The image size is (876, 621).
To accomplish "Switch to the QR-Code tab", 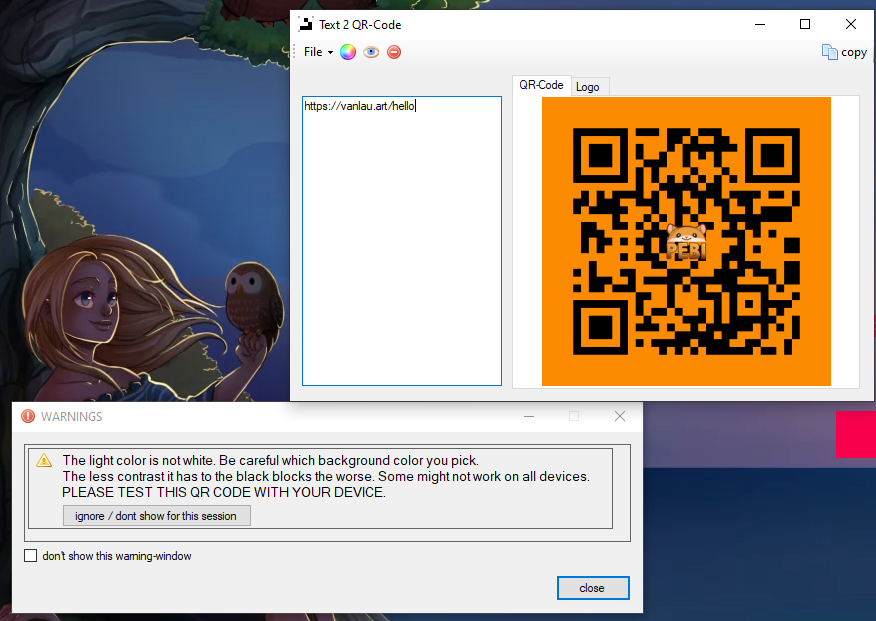I will [541, 86].
